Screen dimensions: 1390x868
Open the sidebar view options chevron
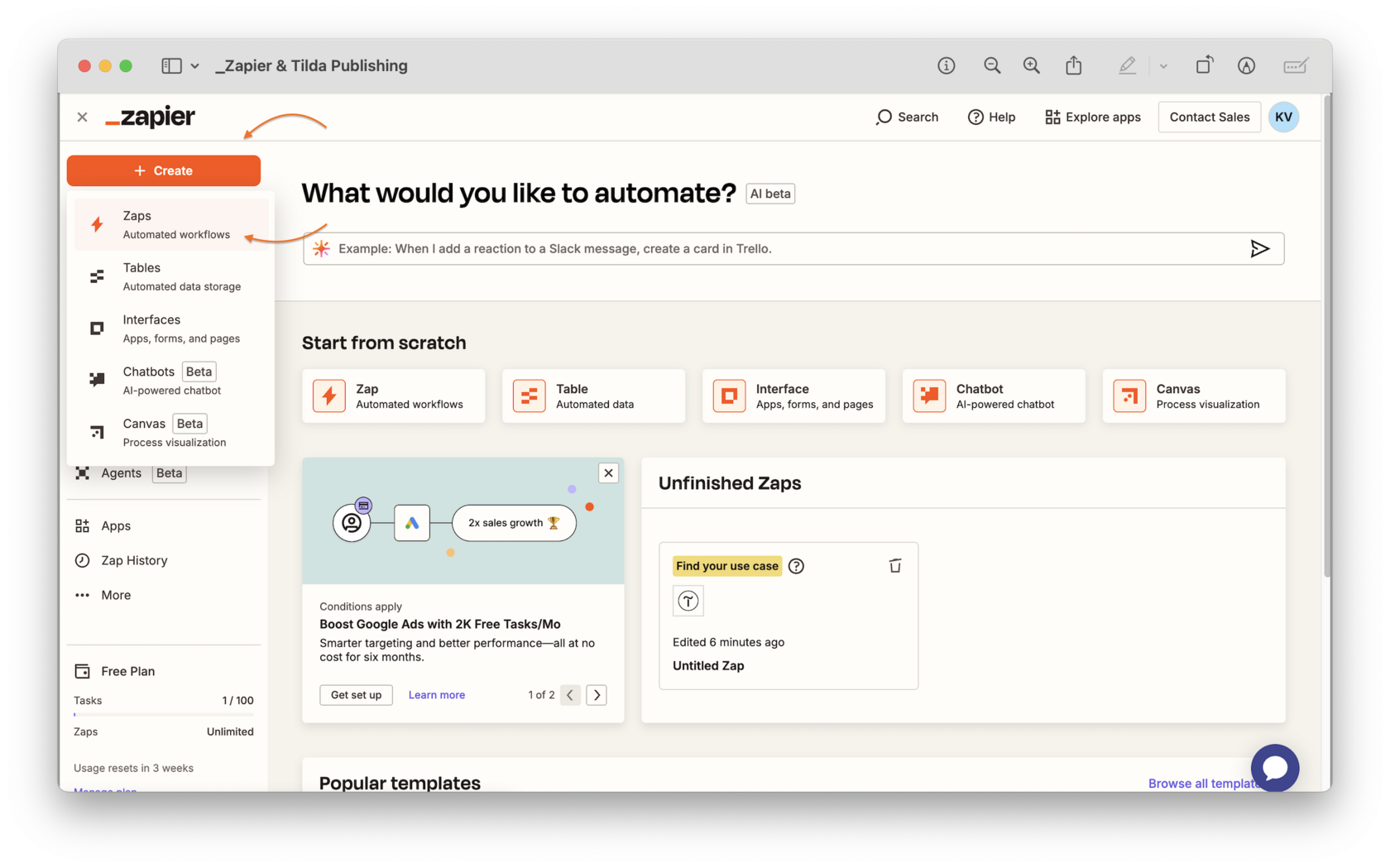(194, 66)
